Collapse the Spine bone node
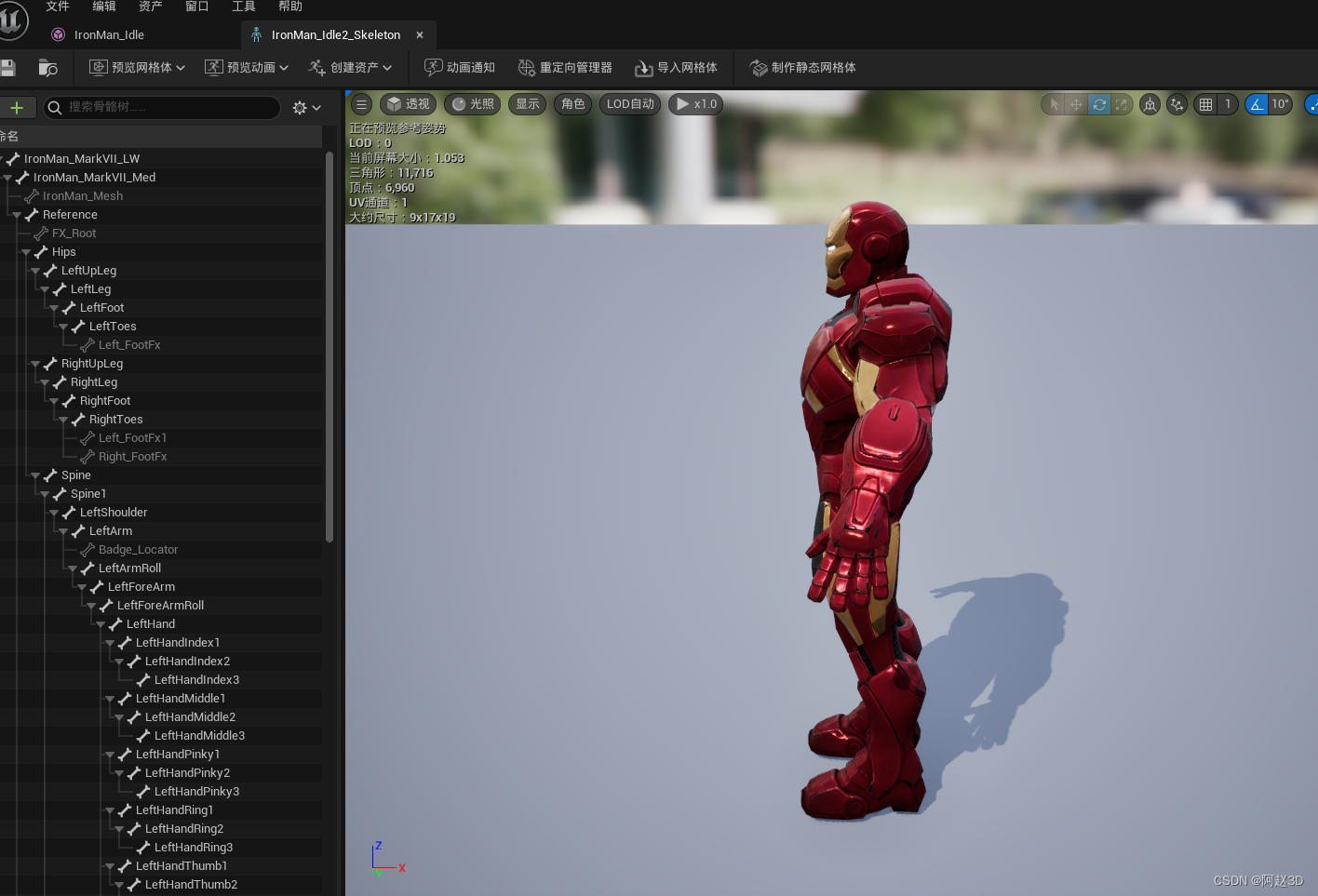The width and height of the screenshot is (1318, 896). tap(35, 475)
